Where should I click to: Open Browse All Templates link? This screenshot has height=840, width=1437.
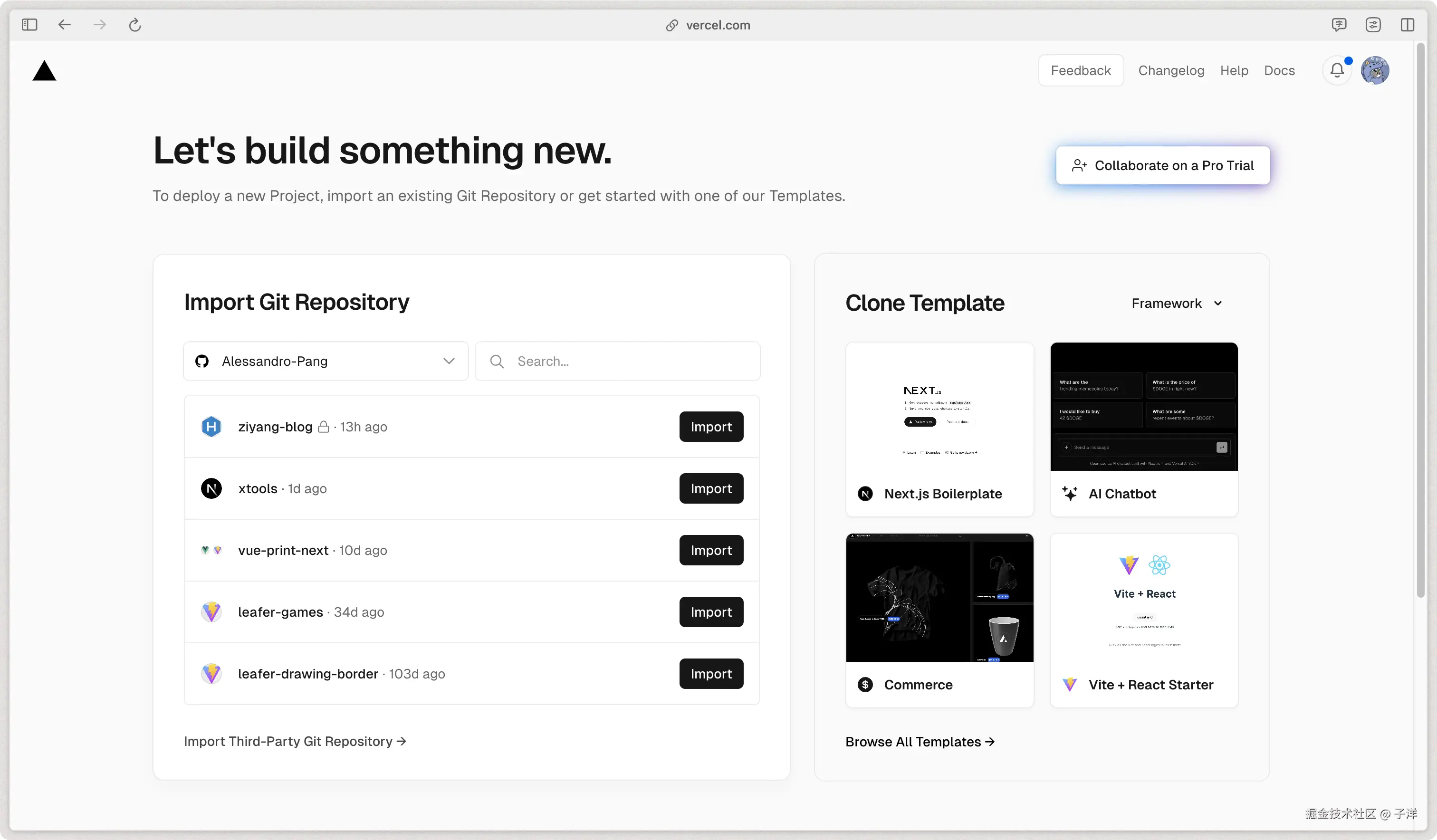pyautogui.click(x=919, y=741)
